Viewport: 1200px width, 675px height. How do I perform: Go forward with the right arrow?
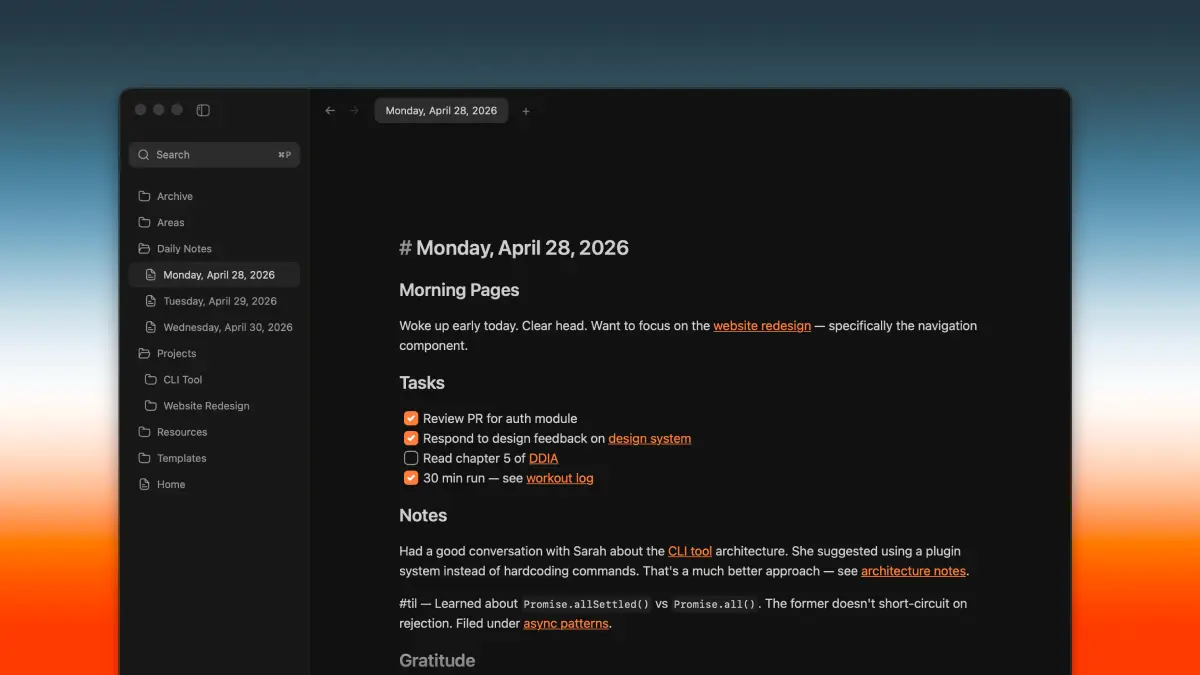[354, 111]
